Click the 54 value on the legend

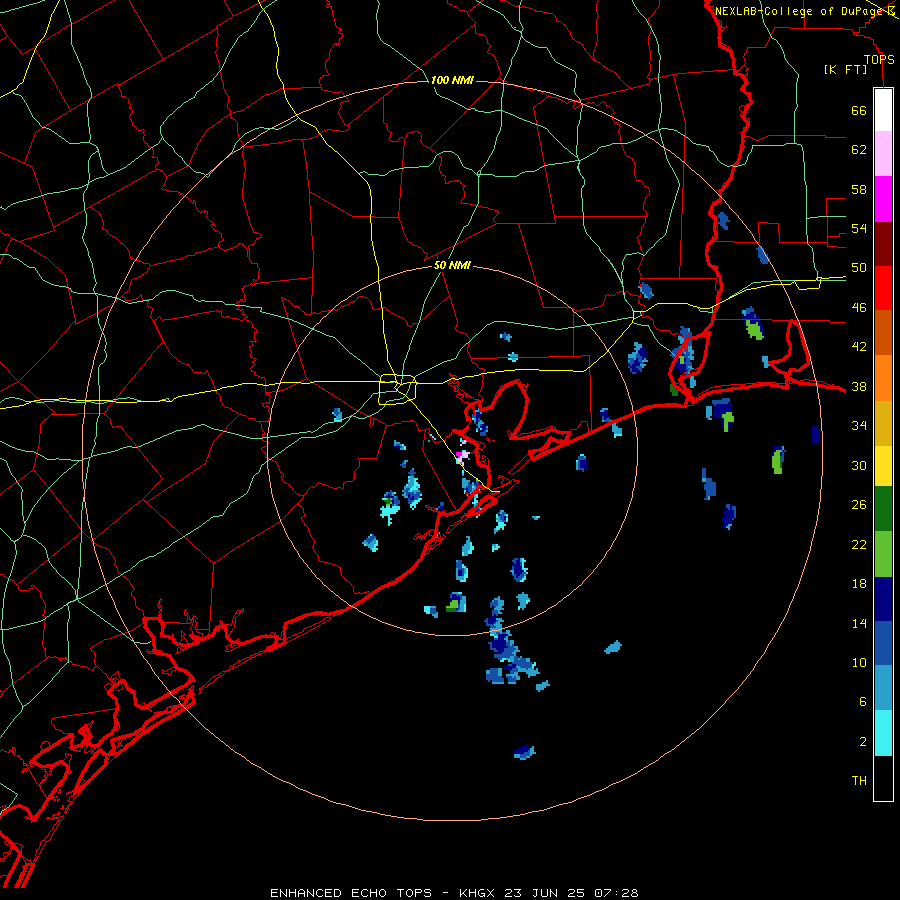point(859,228)
